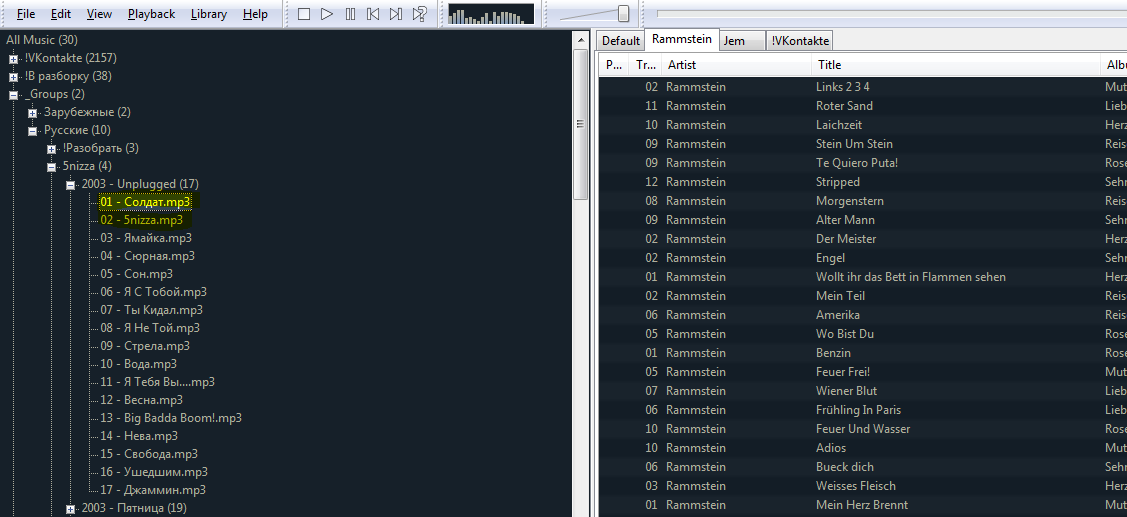
Task: Sort playlist by the Artist column header
Action: pos(737,65)
